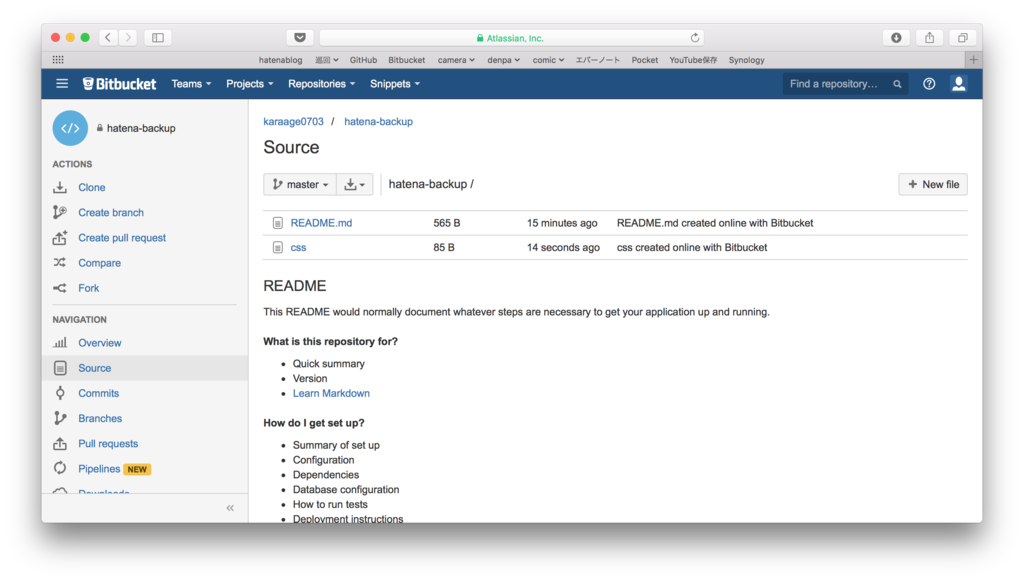
Task: Click the README.md file icon
Action: pos(278,223)
